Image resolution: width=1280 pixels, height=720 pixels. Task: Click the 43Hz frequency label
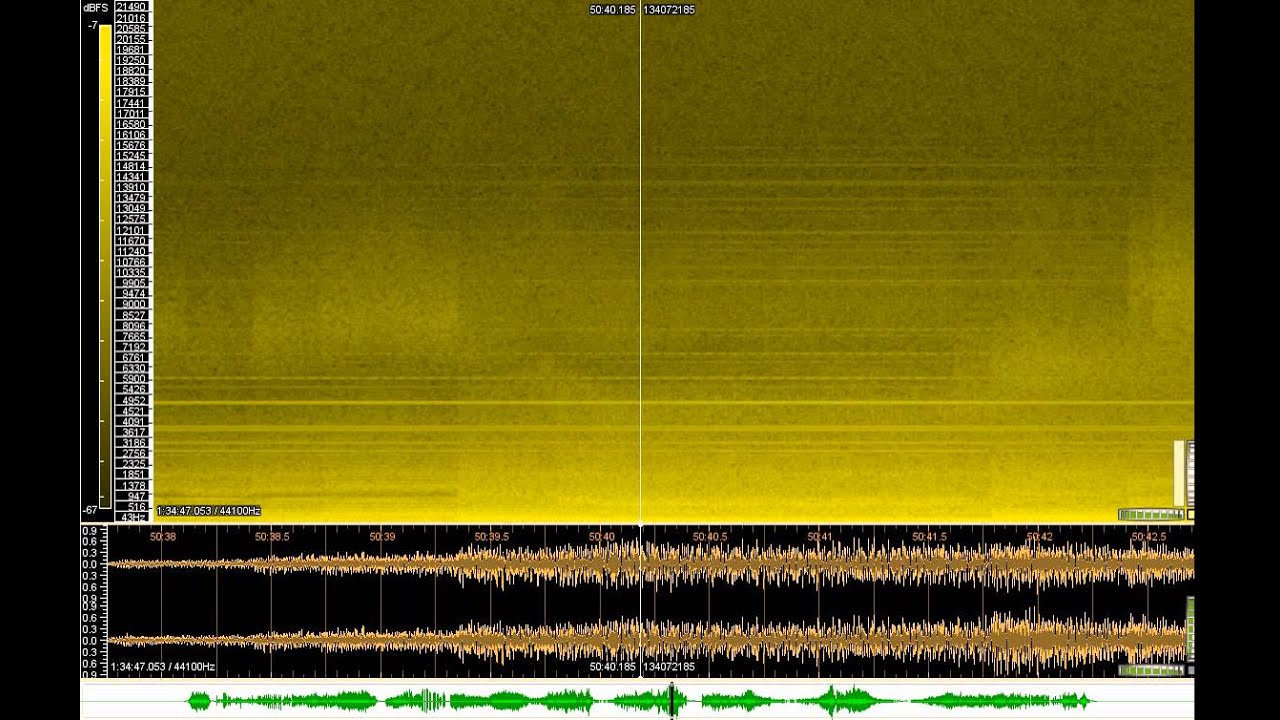(x=133, y=518)
